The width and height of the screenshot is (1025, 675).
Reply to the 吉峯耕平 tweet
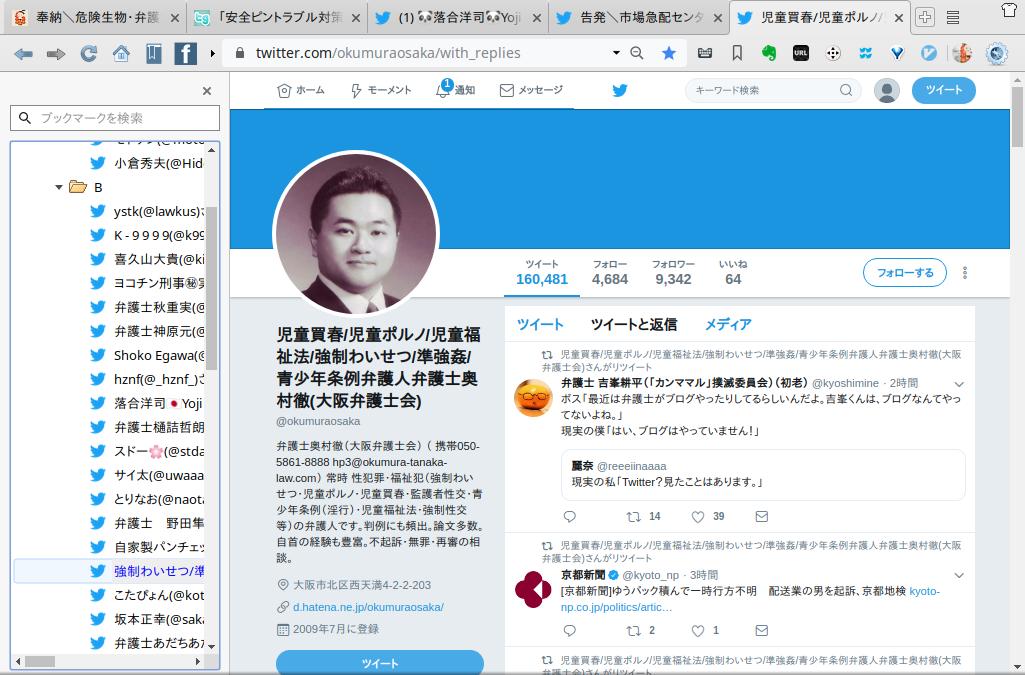(569, 516)
